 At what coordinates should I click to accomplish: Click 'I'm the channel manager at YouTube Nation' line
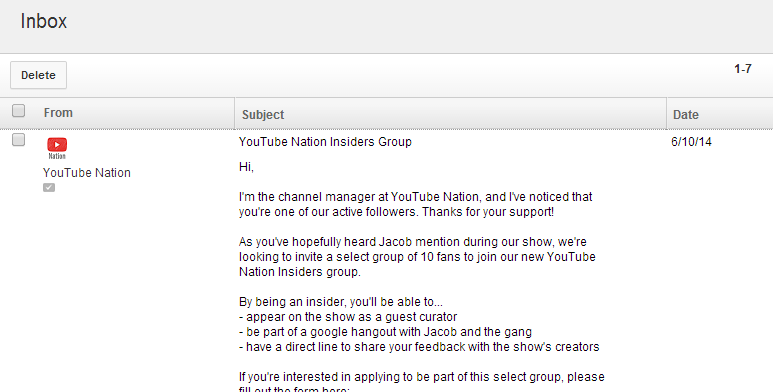point(416,197)
